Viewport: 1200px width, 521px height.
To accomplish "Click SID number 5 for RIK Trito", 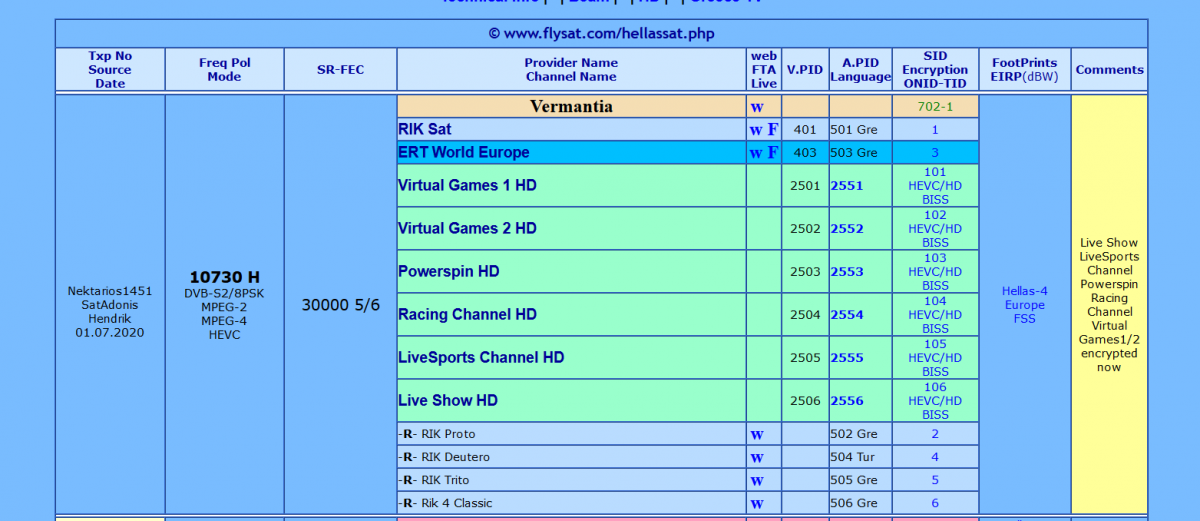I will point(935,480).
